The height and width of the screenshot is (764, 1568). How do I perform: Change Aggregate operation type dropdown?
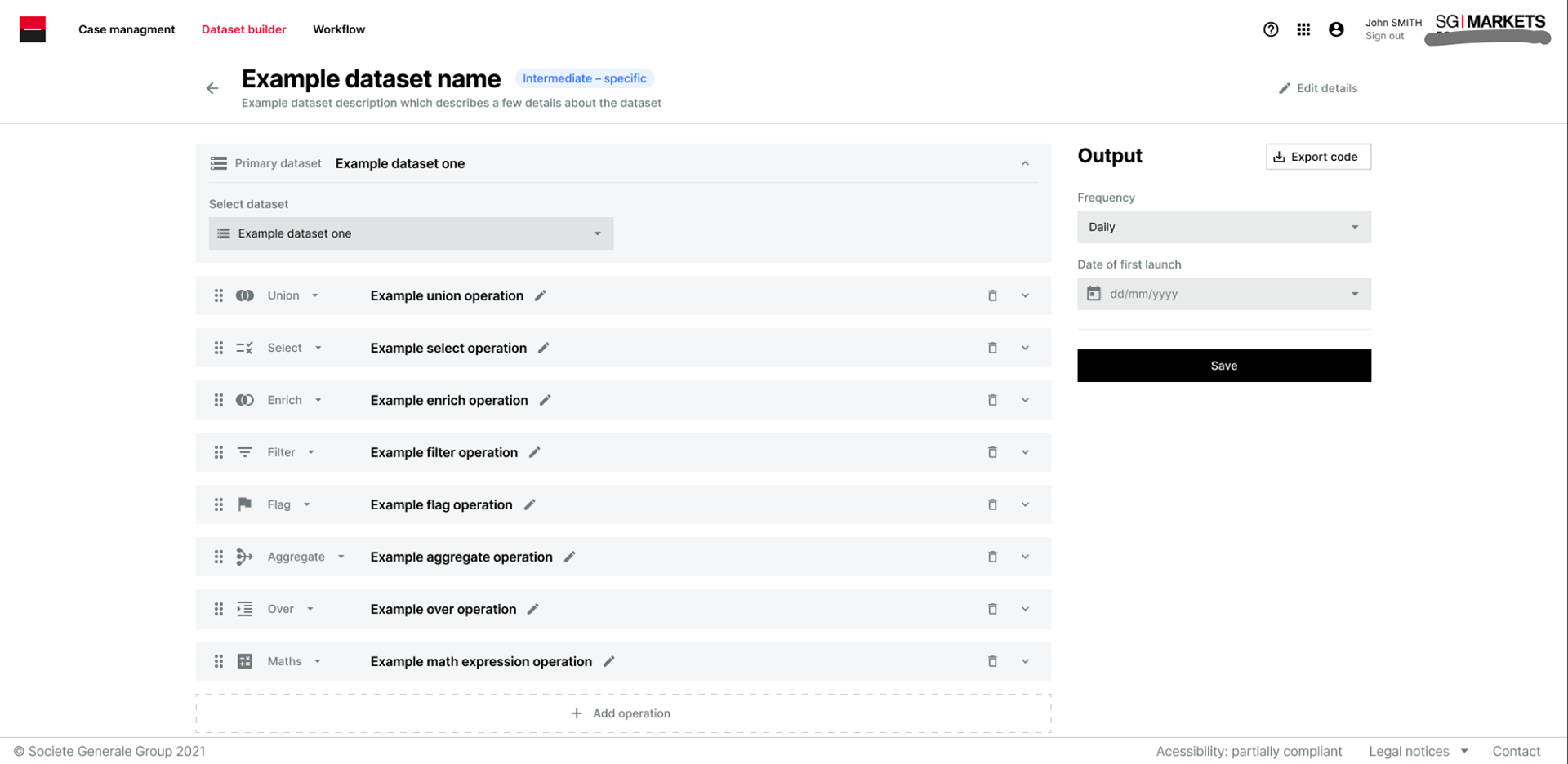pyautogui.click(x=306, y=557)
